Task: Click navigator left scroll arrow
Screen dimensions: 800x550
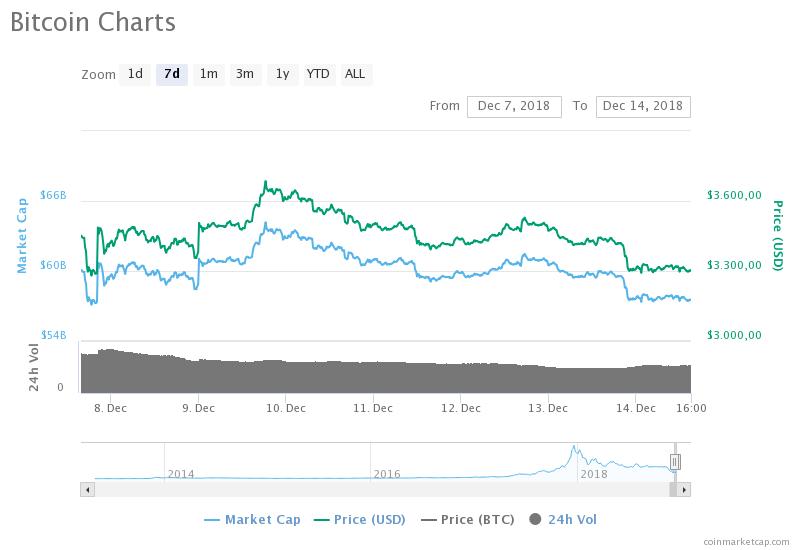Action: point(88,490)
